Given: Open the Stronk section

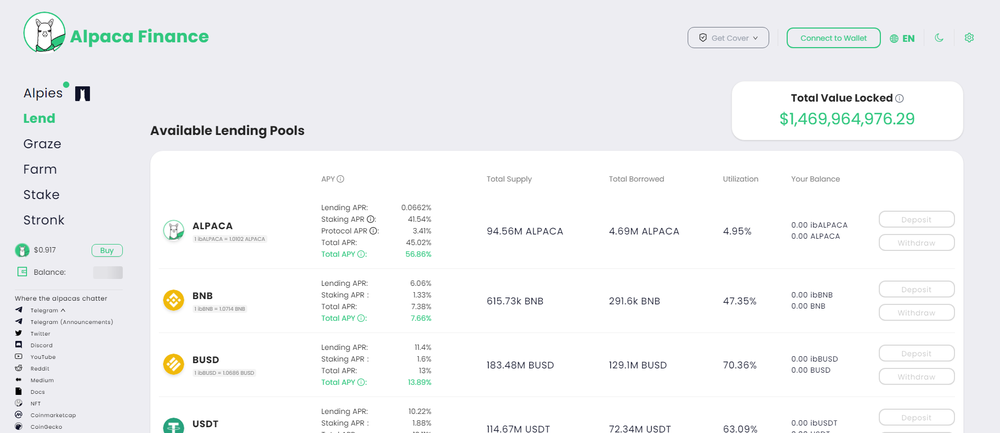Looking at the screenshot, I should click(44, 221).
